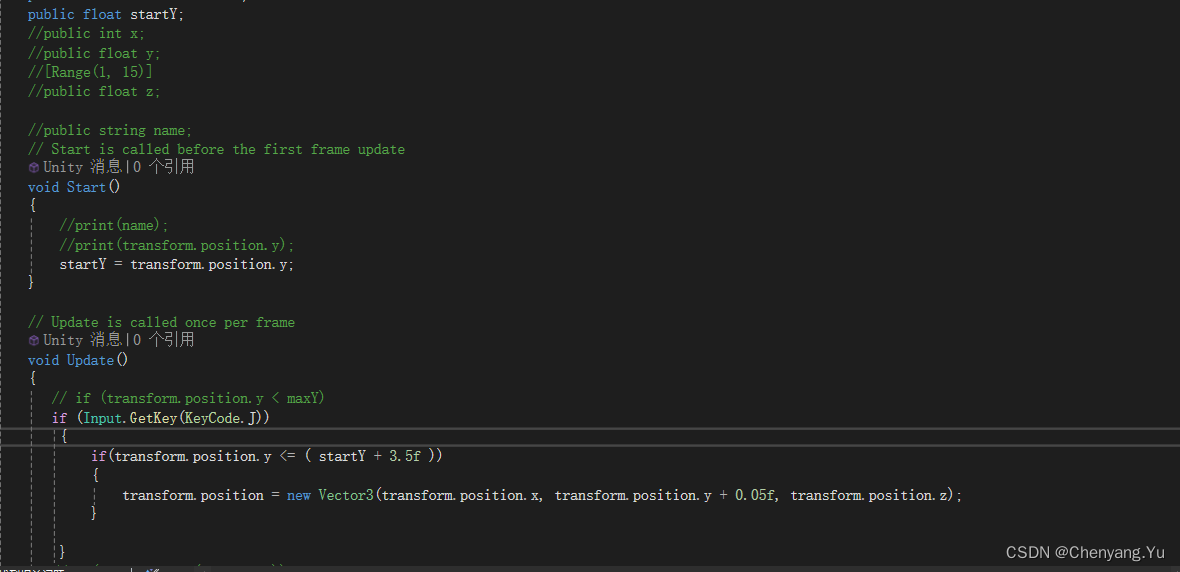The height and width of the screenshot is (572, 1180).
Task: Click the 'startY = transform.position.y;' statement
Action: [x=177, y=265]
